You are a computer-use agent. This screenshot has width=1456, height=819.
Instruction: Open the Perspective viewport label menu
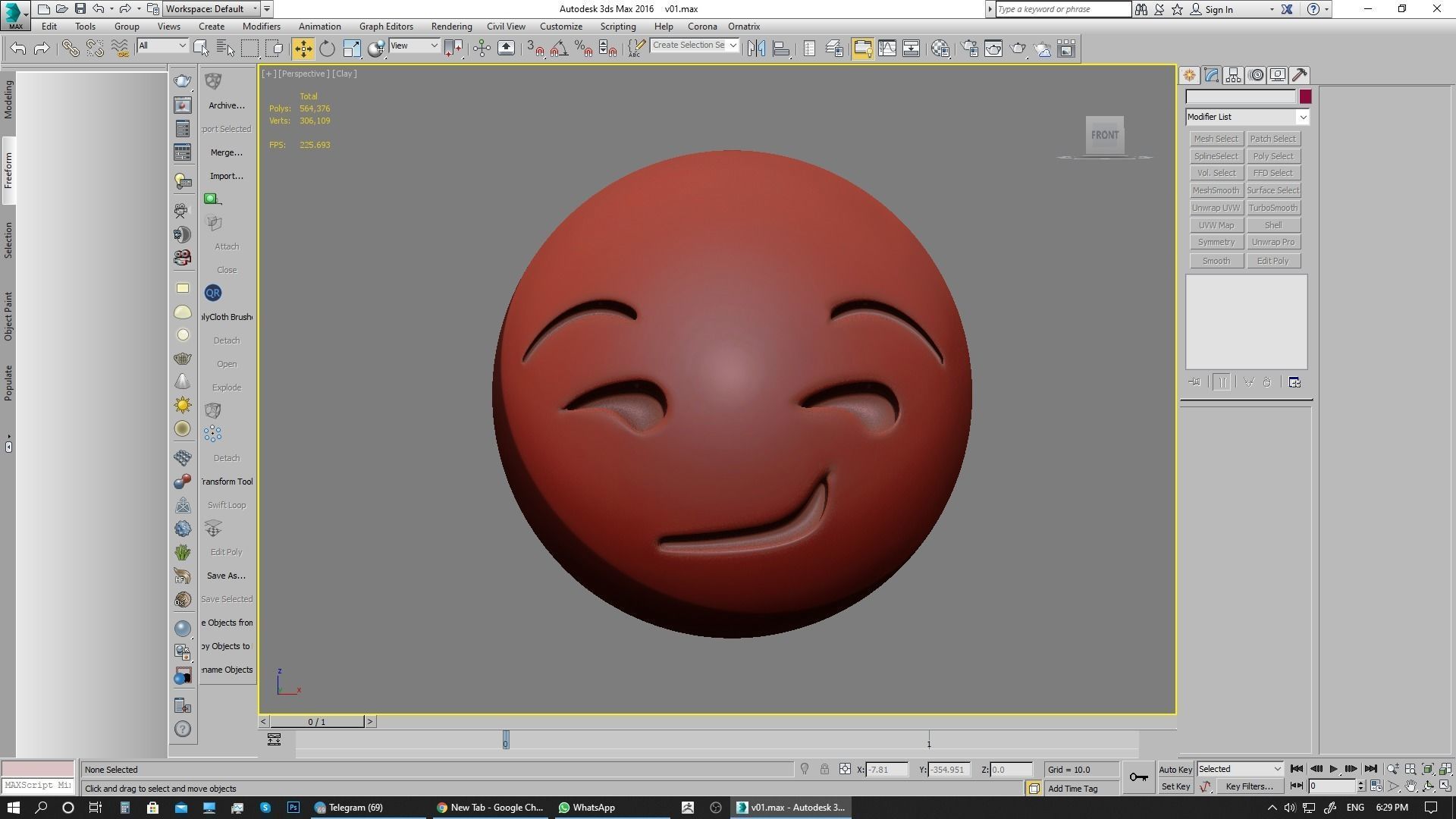point(303,74)
